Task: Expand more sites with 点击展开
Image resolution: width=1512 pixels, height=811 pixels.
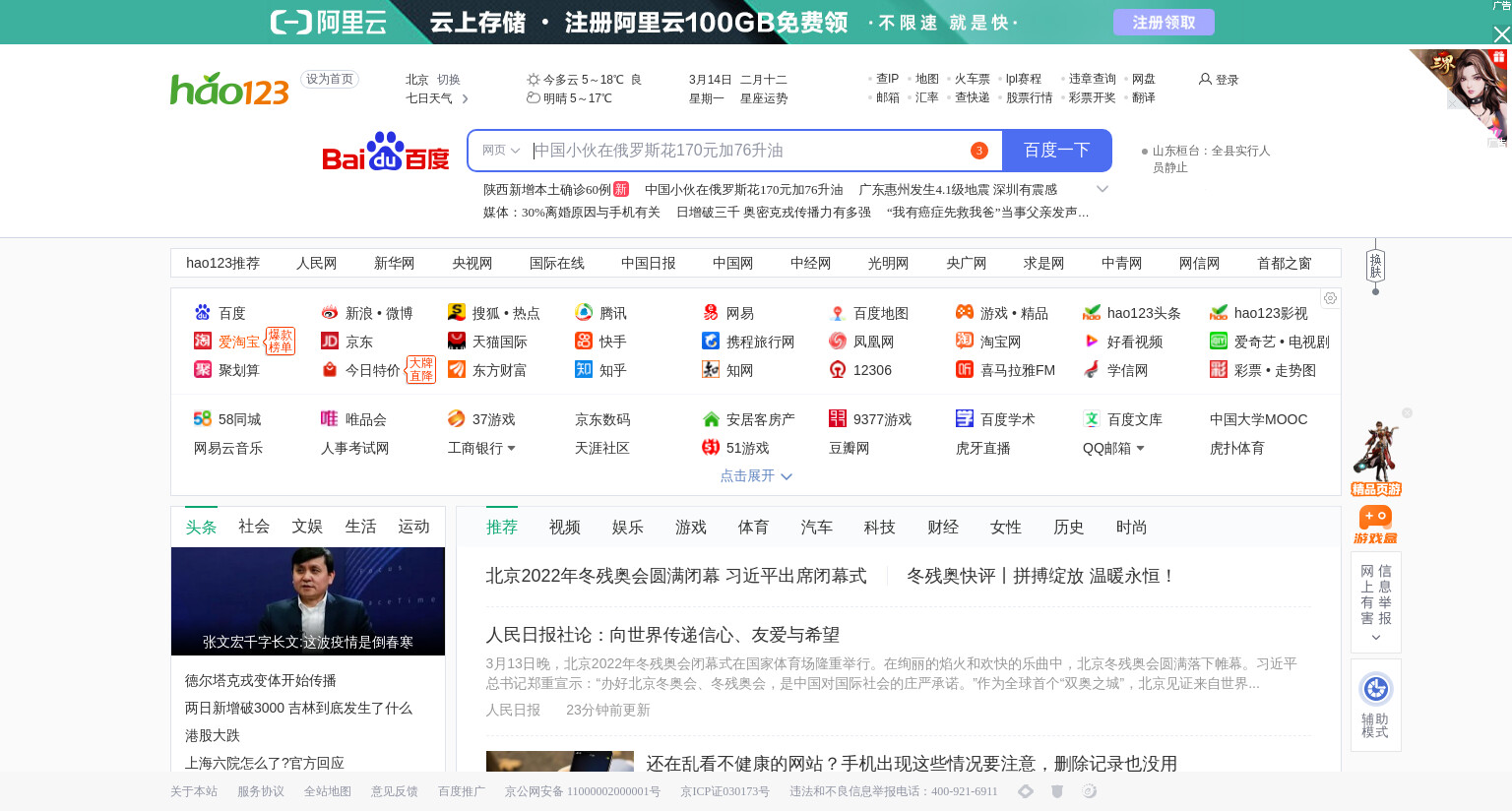Action: point(755,476)
